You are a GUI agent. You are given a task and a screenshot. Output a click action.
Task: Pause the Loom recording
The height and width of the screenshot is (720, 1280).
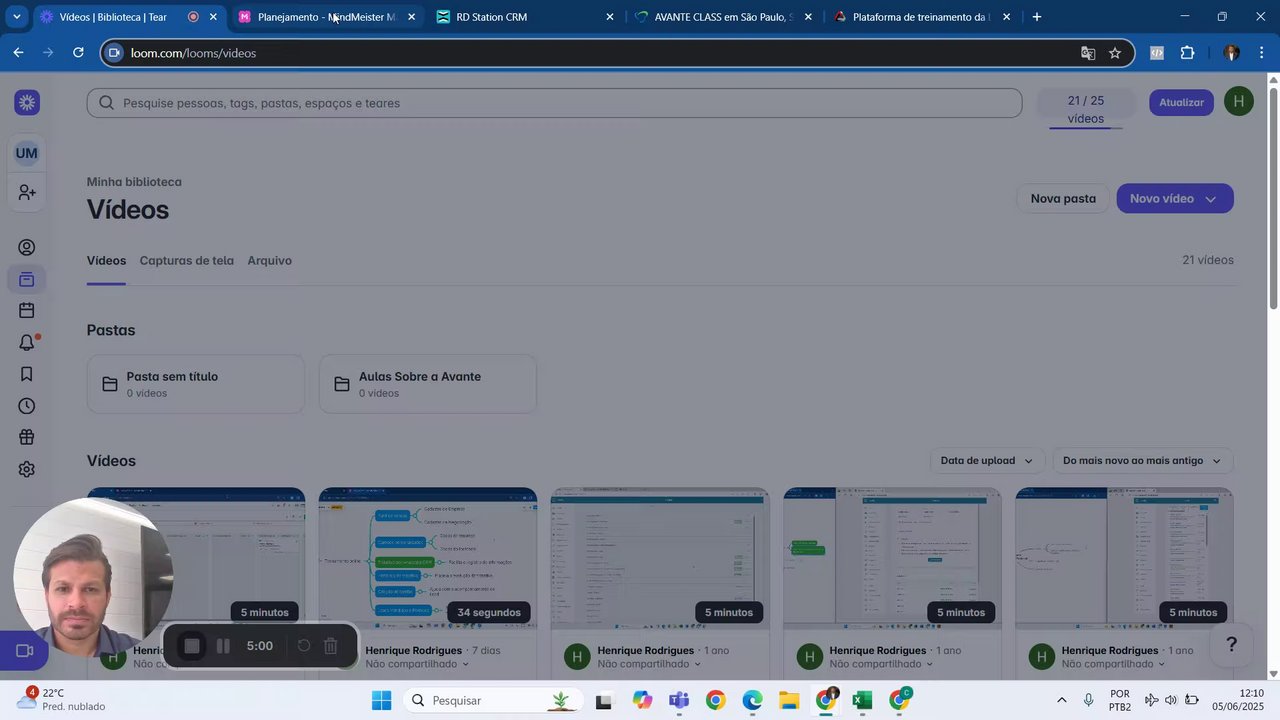[x=223, y=646]
